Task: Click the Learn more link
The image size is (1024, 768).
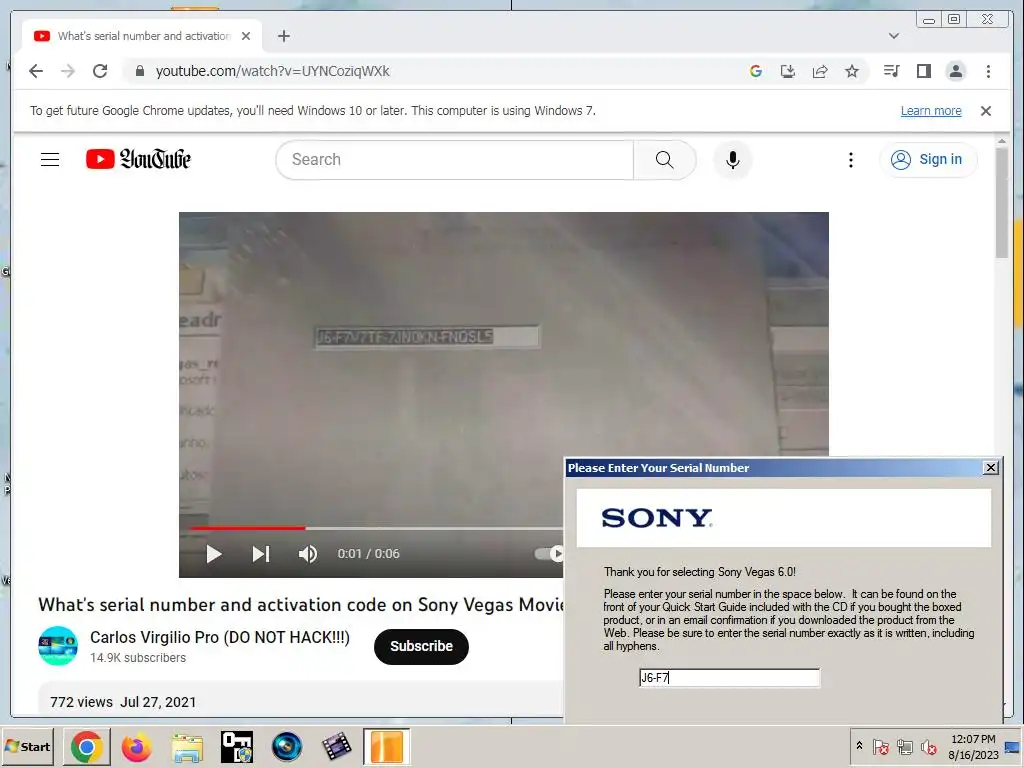Action: 931,111
